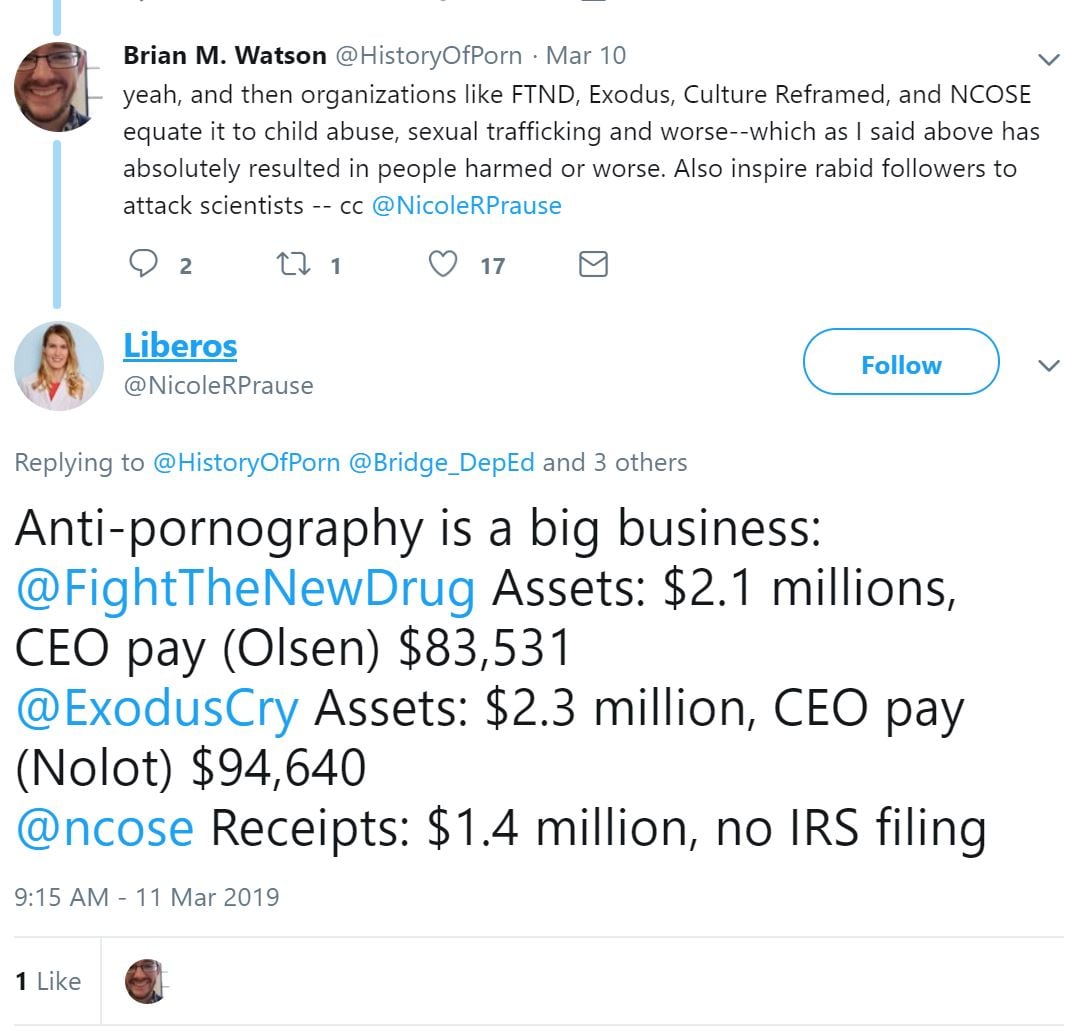Open @FightTheNewDrug mention

[x=245, y=589]
